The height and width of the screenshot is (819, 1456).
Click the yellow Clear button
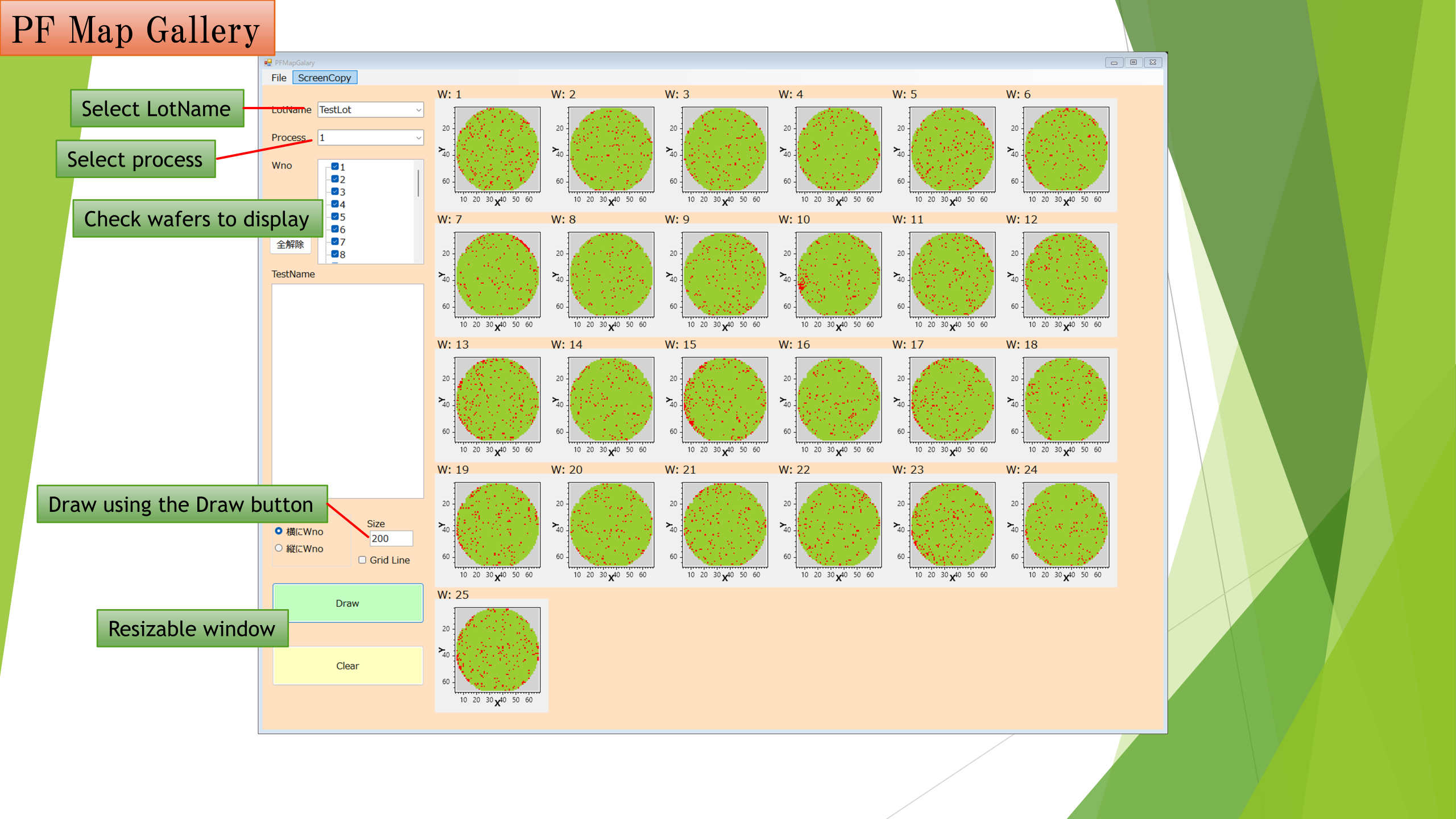point(348,665)
